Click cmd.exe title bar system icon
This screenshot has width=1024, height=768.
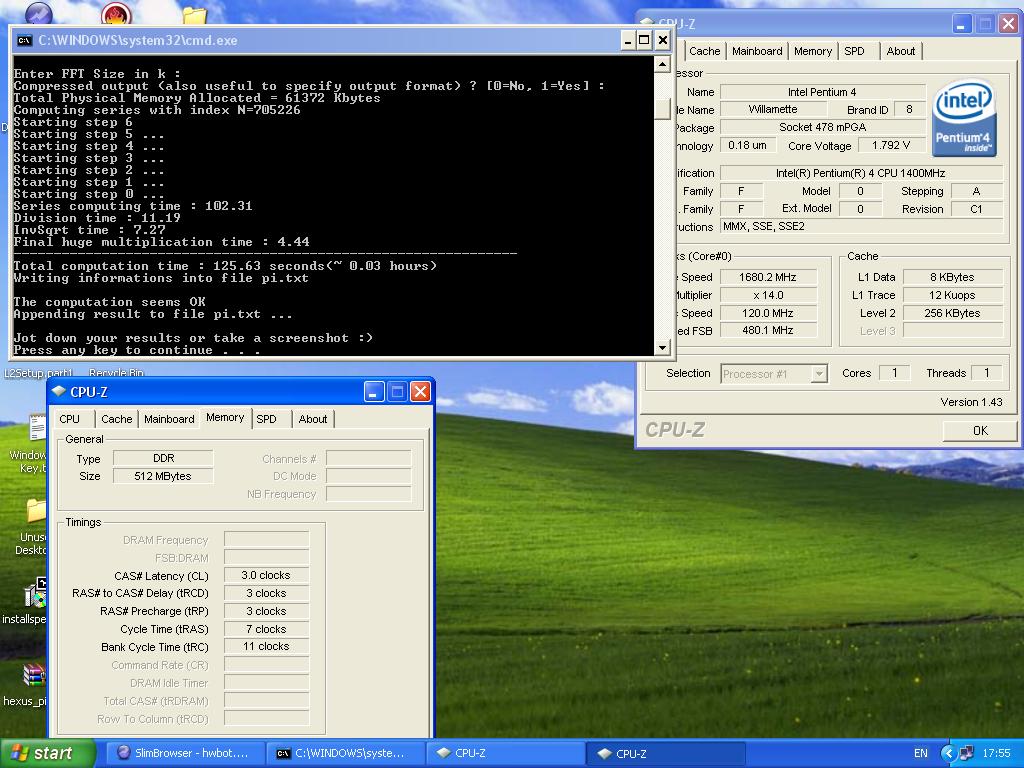point(24,40)
